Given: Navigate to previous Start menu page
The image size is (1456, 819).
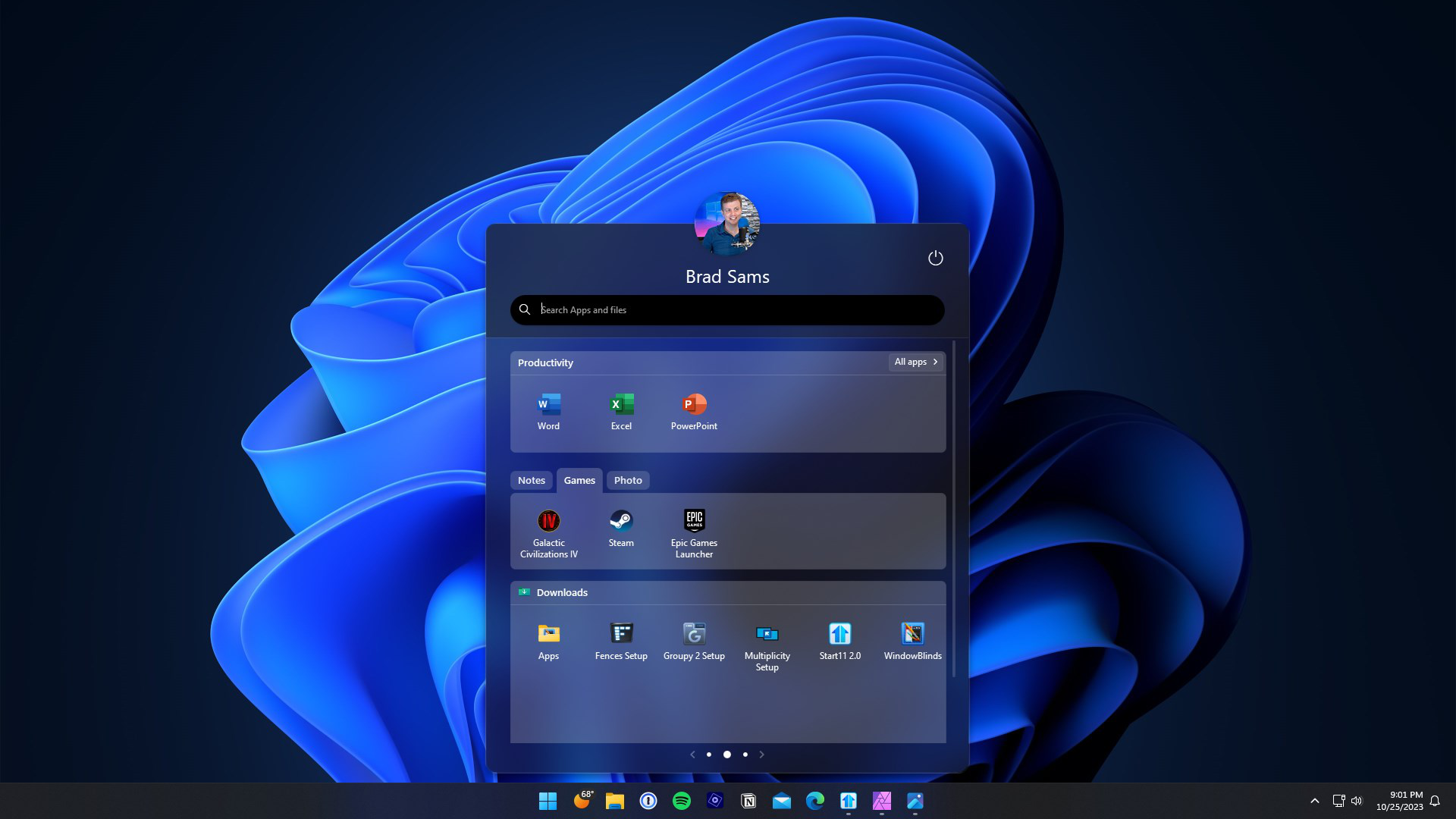Looking at the screenshot, I should 692,754.
